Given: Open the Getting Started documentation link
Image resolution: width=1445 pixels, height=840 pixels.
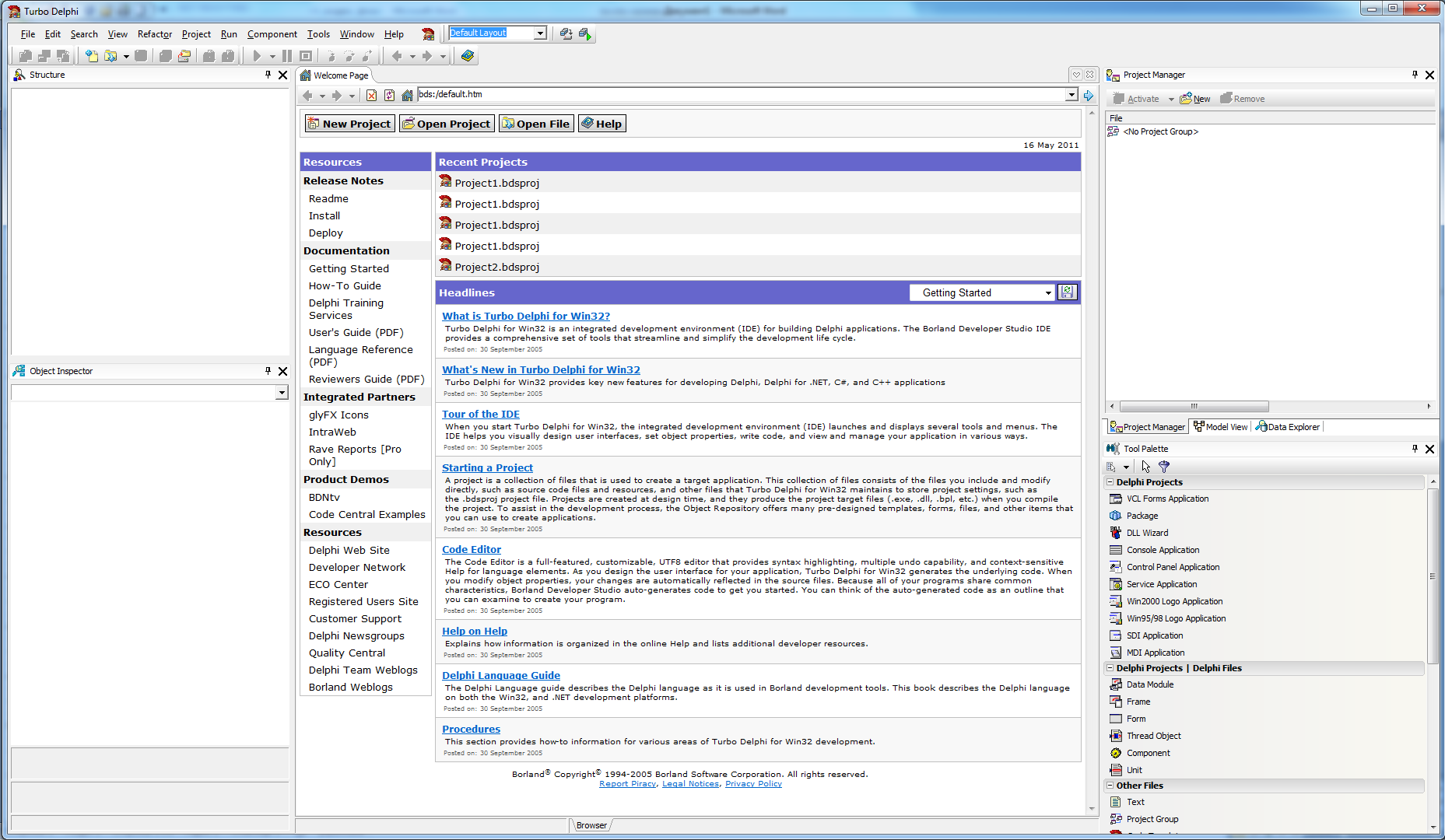Looking at the screenshot, I should 349,268.
